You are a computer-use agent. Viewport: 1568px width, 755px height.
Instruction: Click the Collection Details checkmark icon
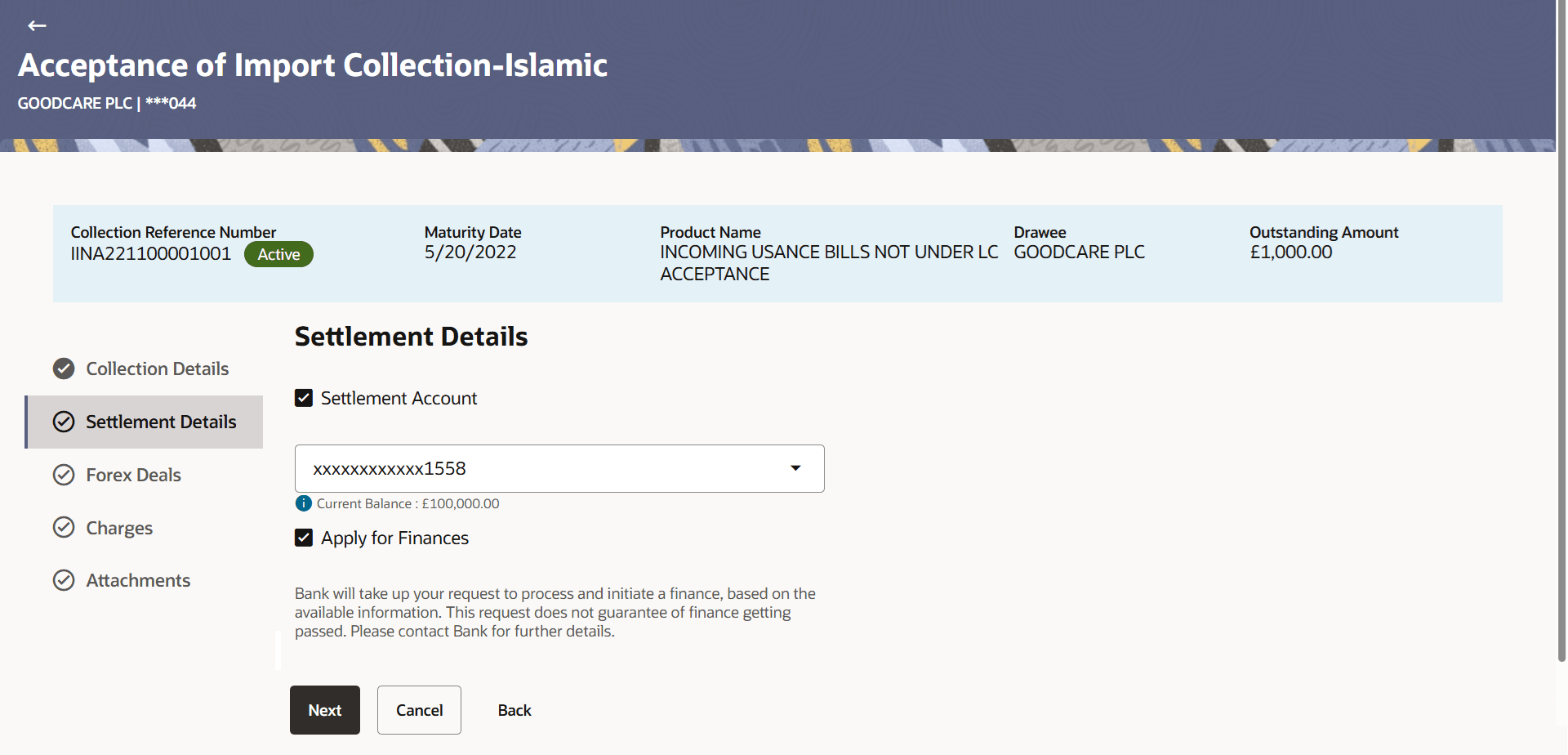[64, 369]
